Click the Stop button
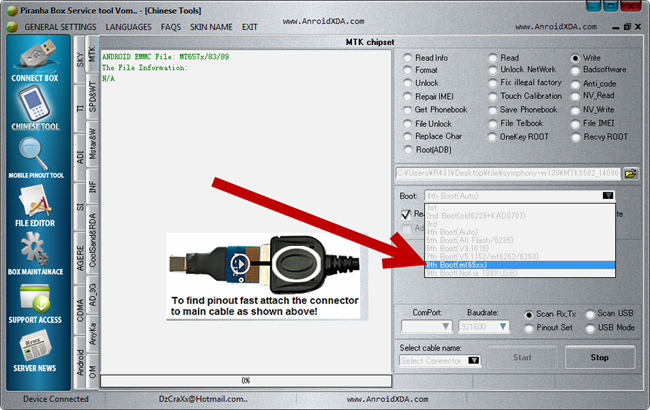This screenshot has height=410, width=650. point(600,357)
